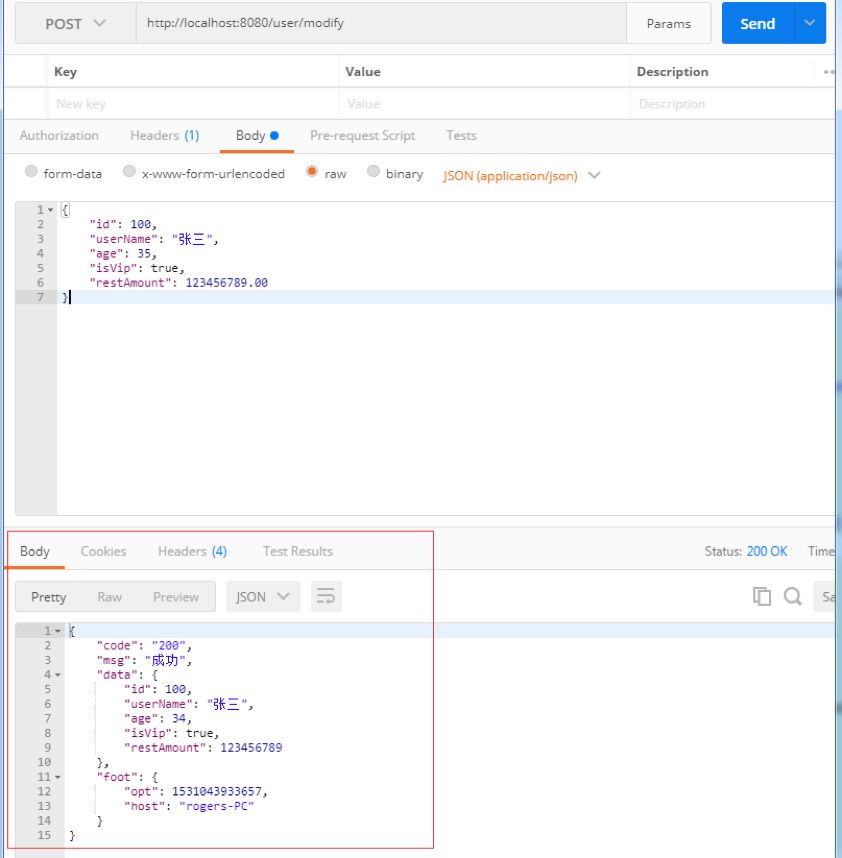
Task: Open the POST method dropdown
Action: click(x=76, y=24)
